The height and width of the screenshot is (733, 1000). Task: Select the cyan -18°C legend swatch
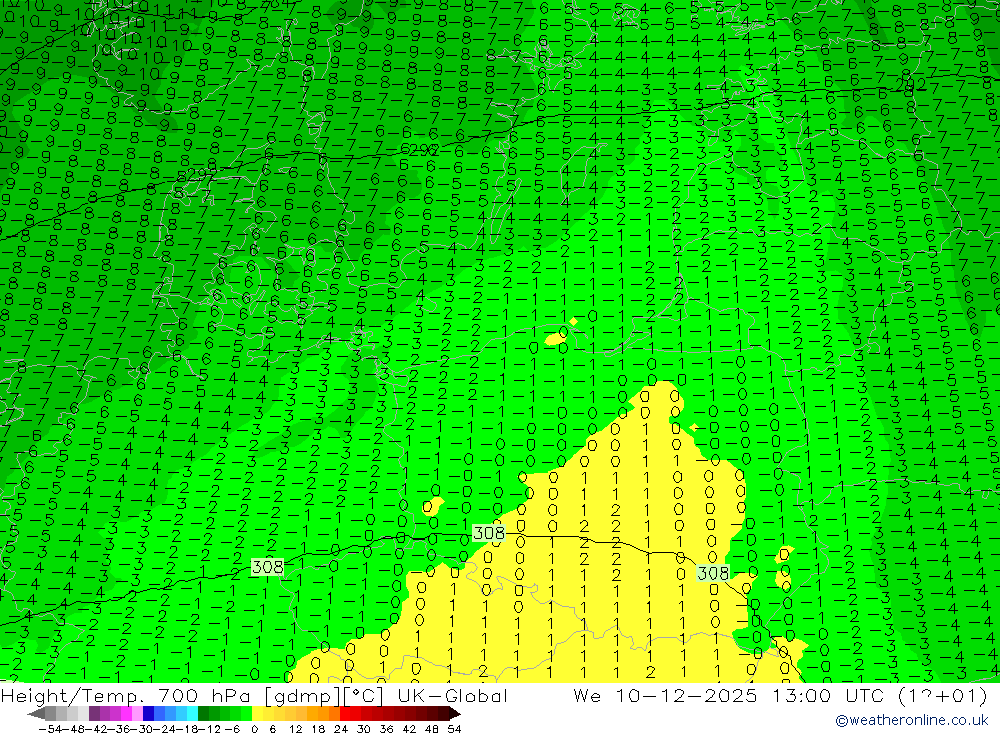coord(192,713)
